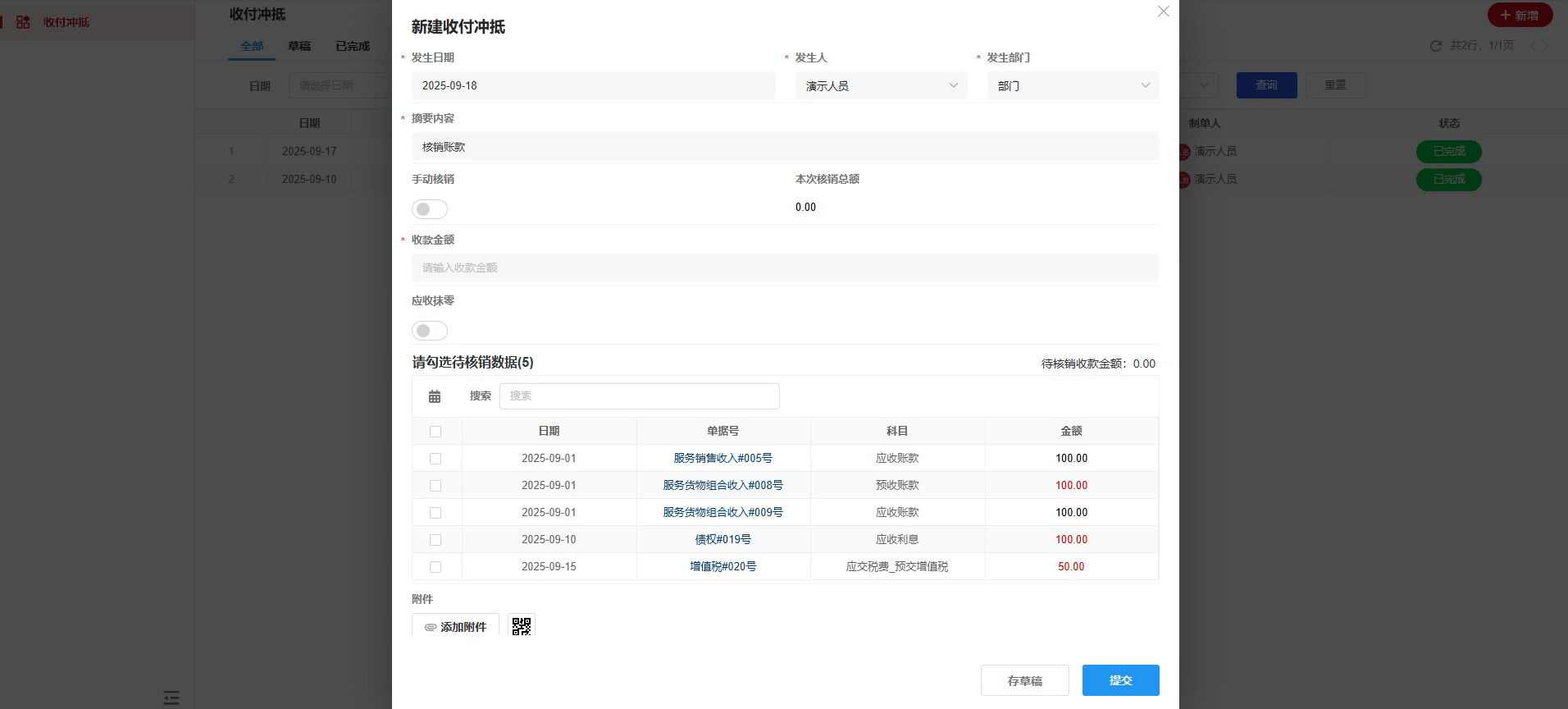Click the 金额 column header
This screenshot has width=1568, height=709.
coord(1071,431)
